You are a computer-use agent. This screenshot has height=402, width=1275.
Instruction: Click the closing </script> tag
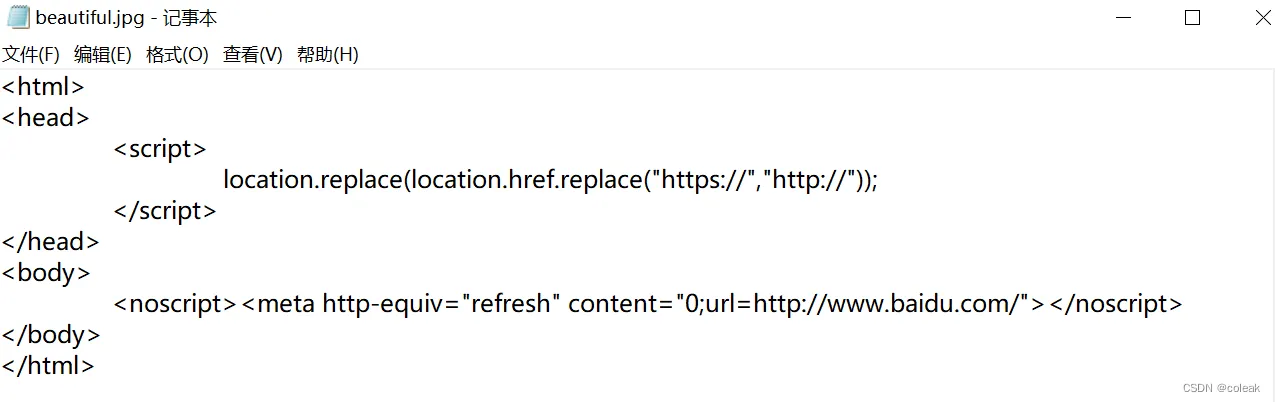[165, 211]
